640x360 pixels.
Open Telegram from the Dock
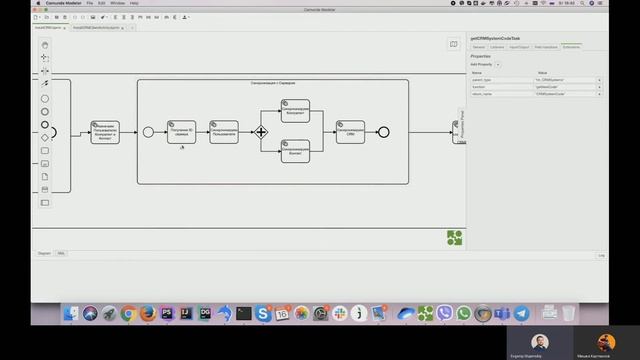click(x=521, y=313)
